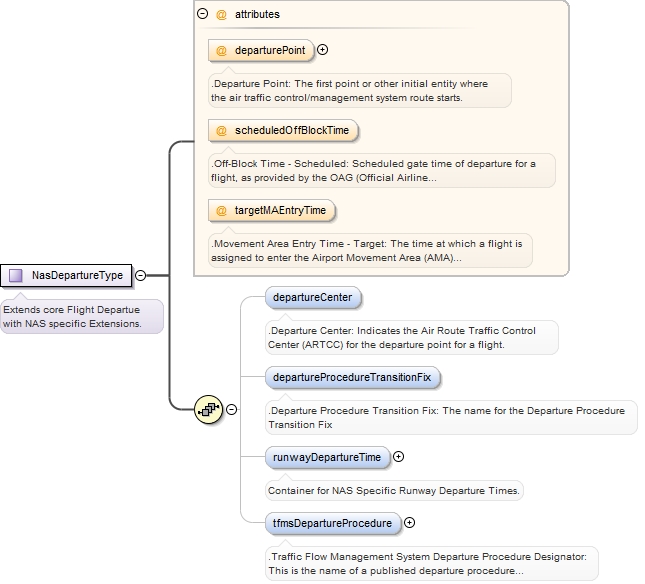Expand the runwayDepartureTime element
Image resolution: width=645 pixels, height=584 pixels.
click(x=398, y=457)
